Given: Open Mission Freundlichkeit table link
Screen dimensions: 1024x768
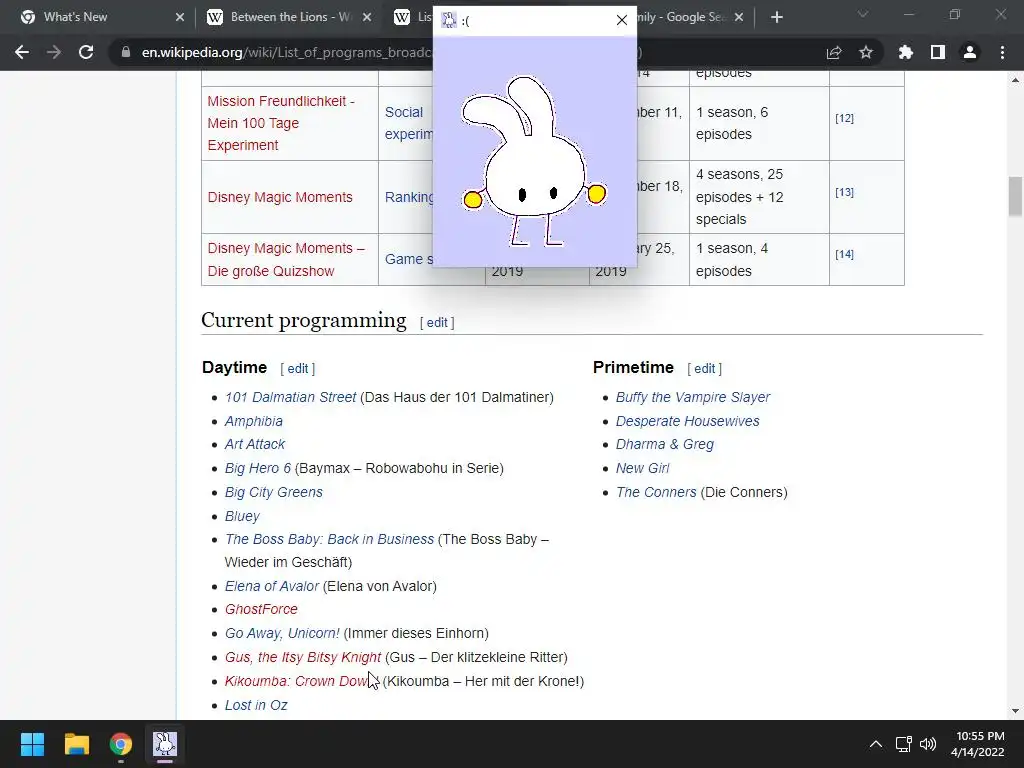Looking at the screenshot, I should coord(281,123).
